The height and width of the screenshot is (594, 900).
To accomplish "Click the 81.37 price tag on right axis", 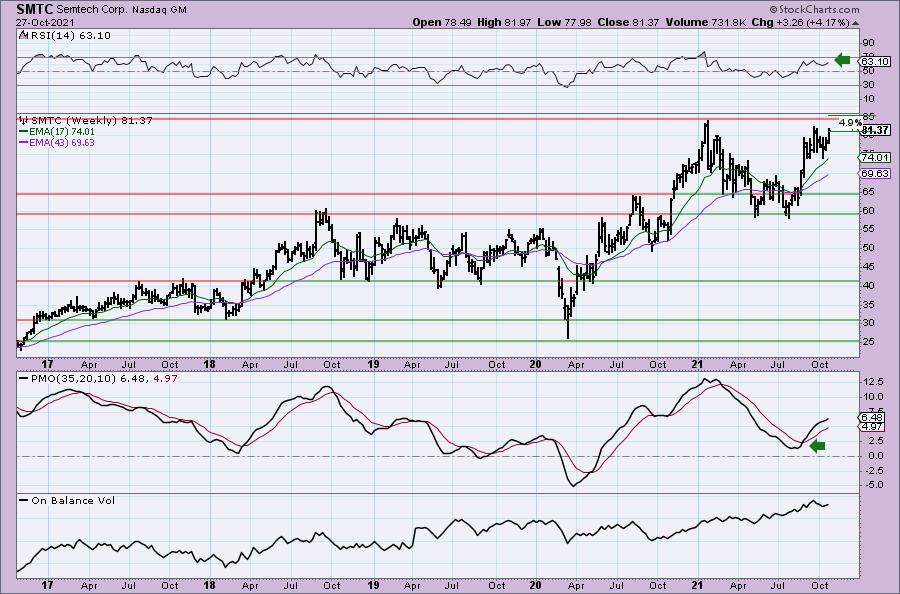I will (875, 131).
